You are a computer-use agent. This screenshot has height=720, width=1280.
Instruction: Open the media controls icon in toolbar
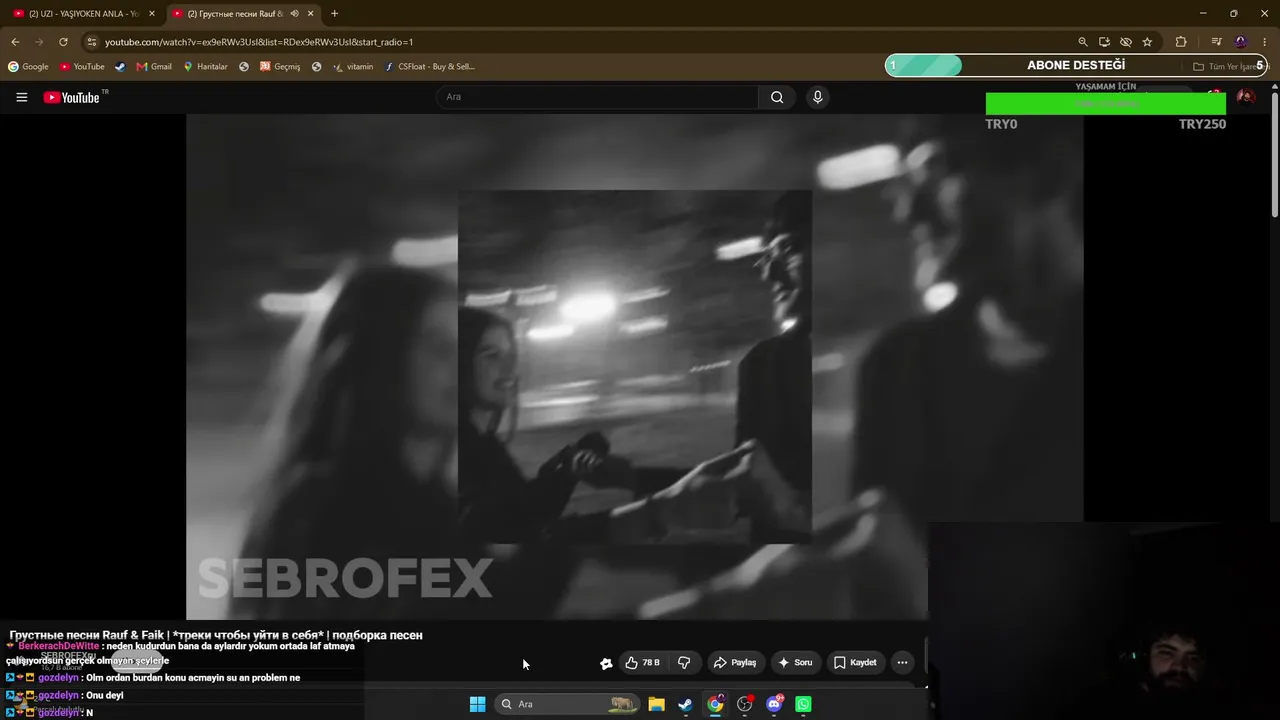[x=1216, y=42]
